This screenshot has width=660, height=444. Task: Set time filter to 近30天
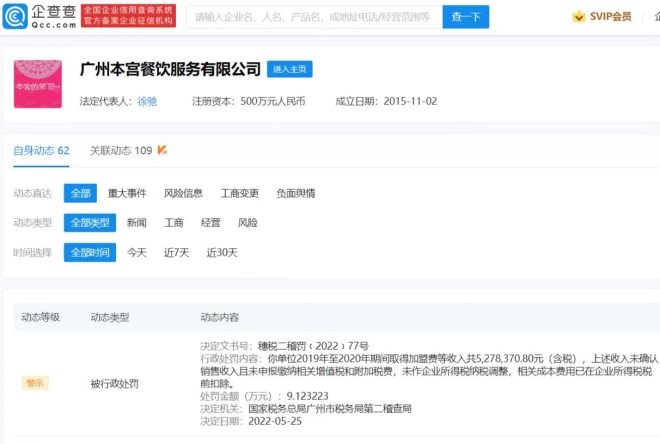[222, 253]
